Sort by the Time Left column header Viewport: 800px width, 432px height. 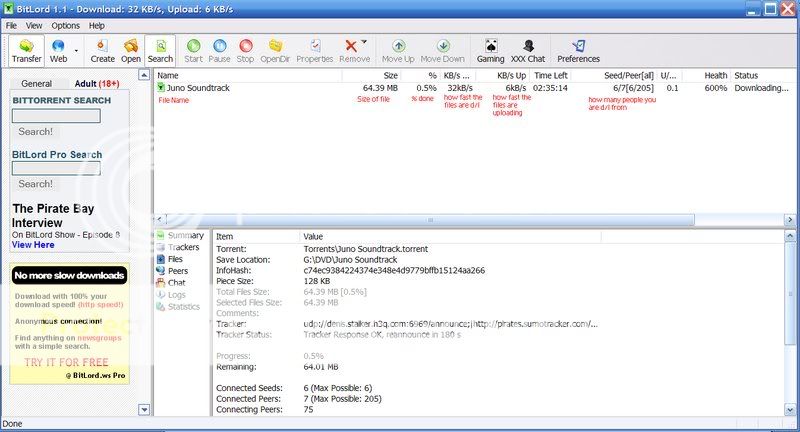click(x=551, y=75)
